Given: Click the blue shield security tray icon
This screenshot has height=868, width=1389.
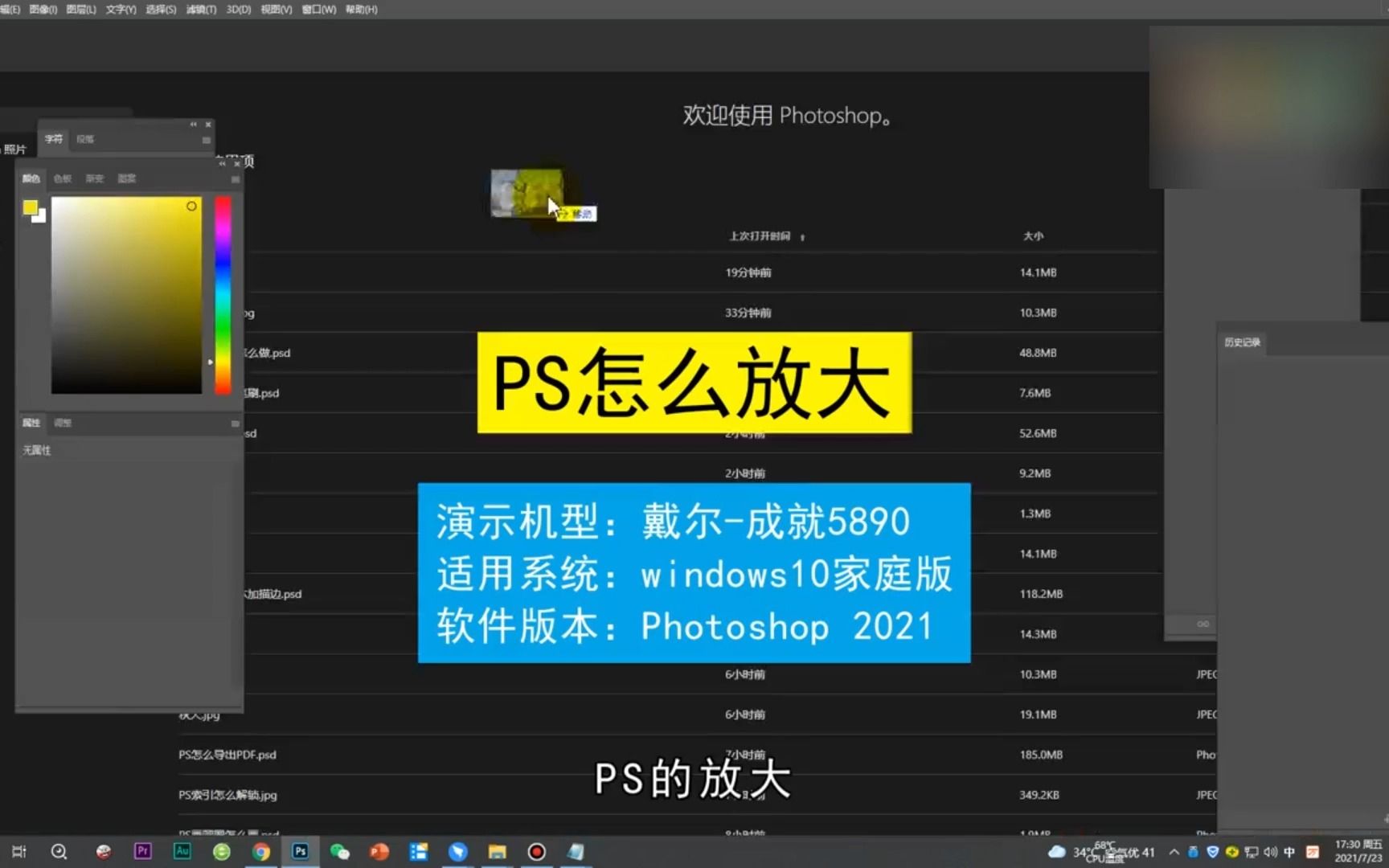Looking at the screenshot, I should (x=1213, y=852).
